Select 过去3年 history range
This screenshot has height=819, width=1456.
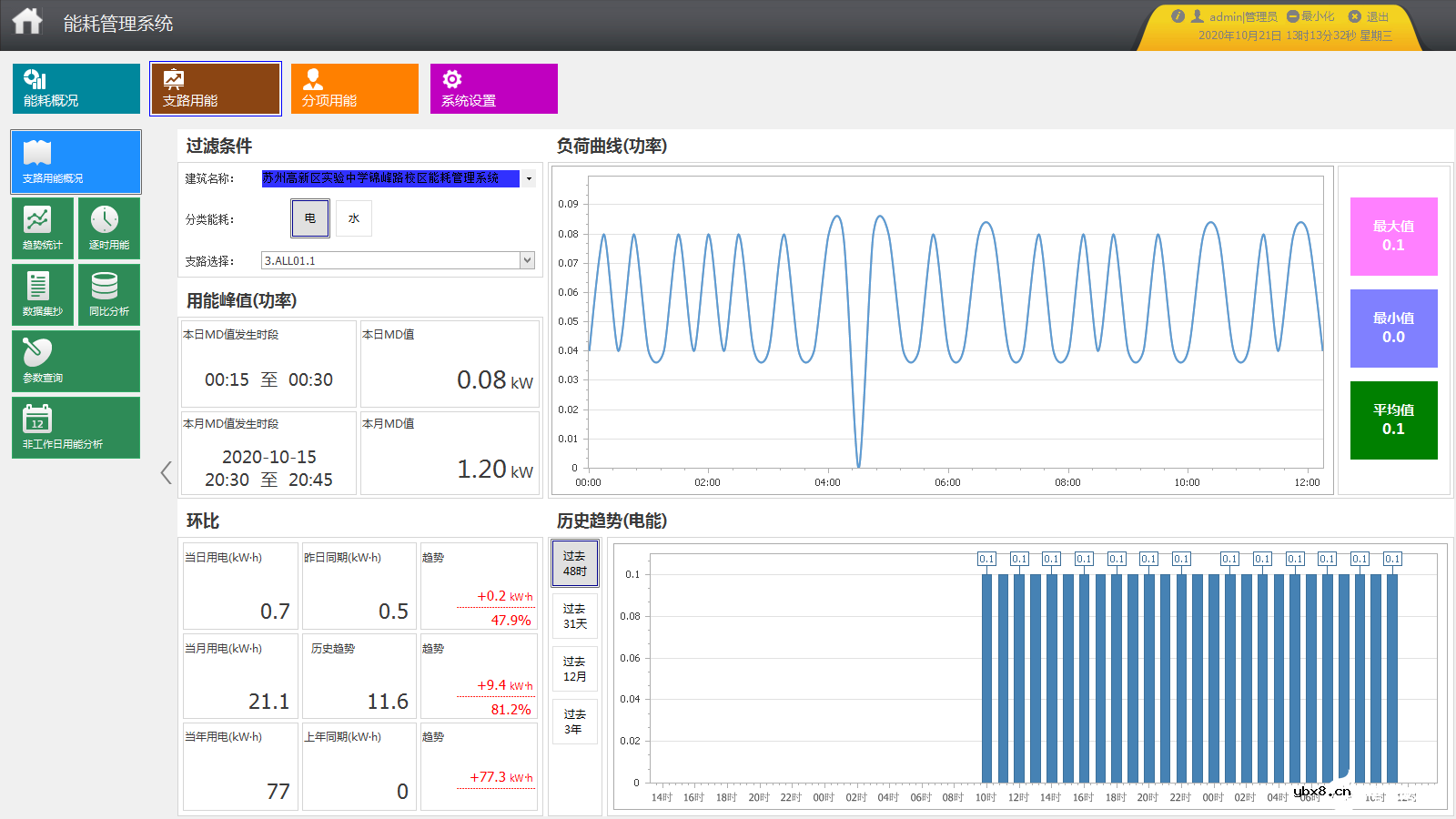click(574, 720)
